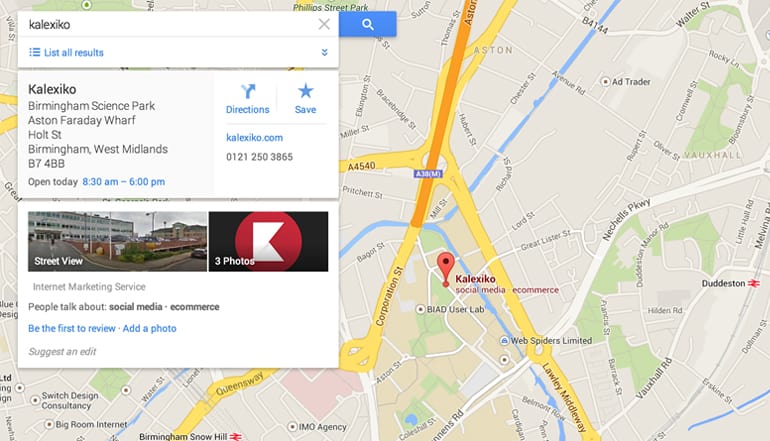Select the BIAD User Lab marker
770x441 pixels.
point(420,309)
